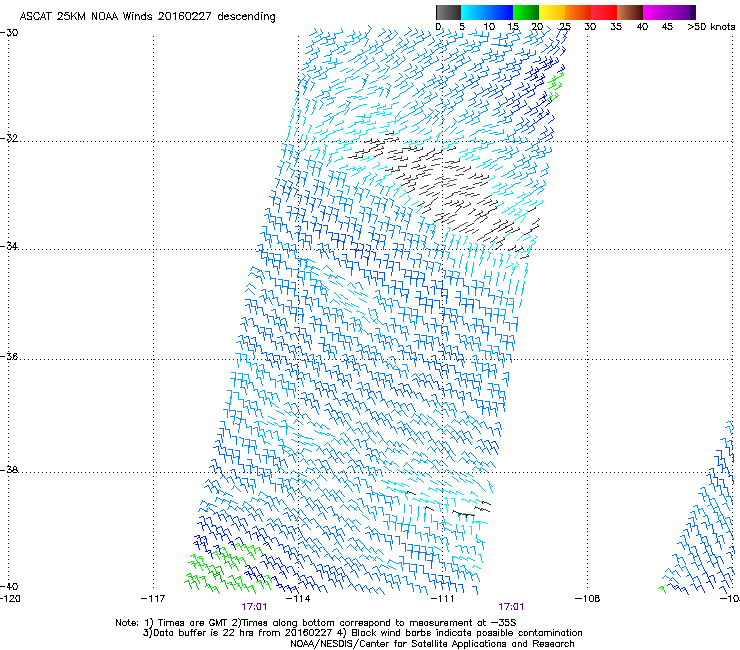Click the '5' label under the color bar
This screenshot has height=650, width=740.
(x=462, y=27)
